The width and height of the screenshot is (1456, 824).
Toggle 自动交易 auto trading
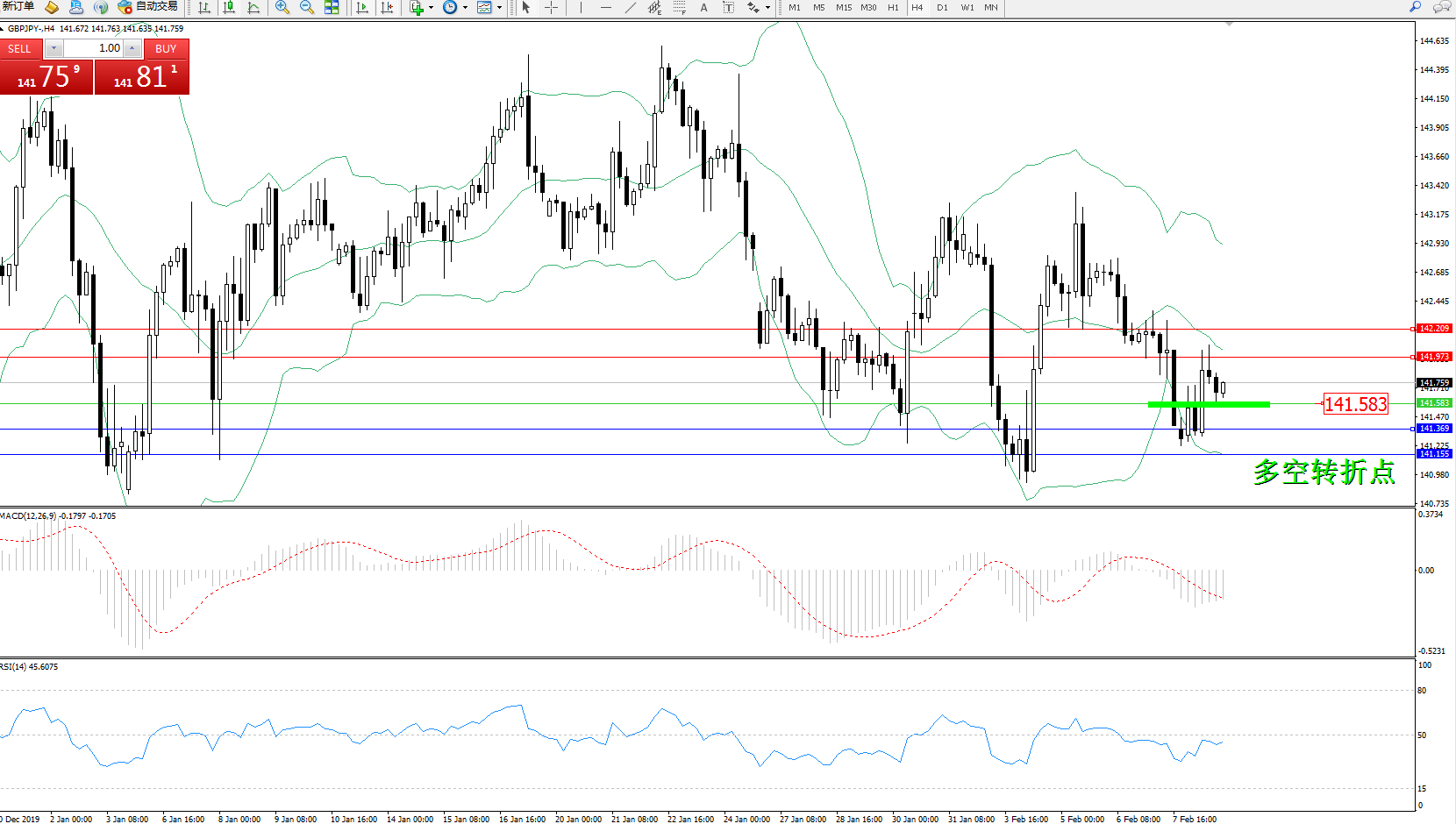click(147, 7)
